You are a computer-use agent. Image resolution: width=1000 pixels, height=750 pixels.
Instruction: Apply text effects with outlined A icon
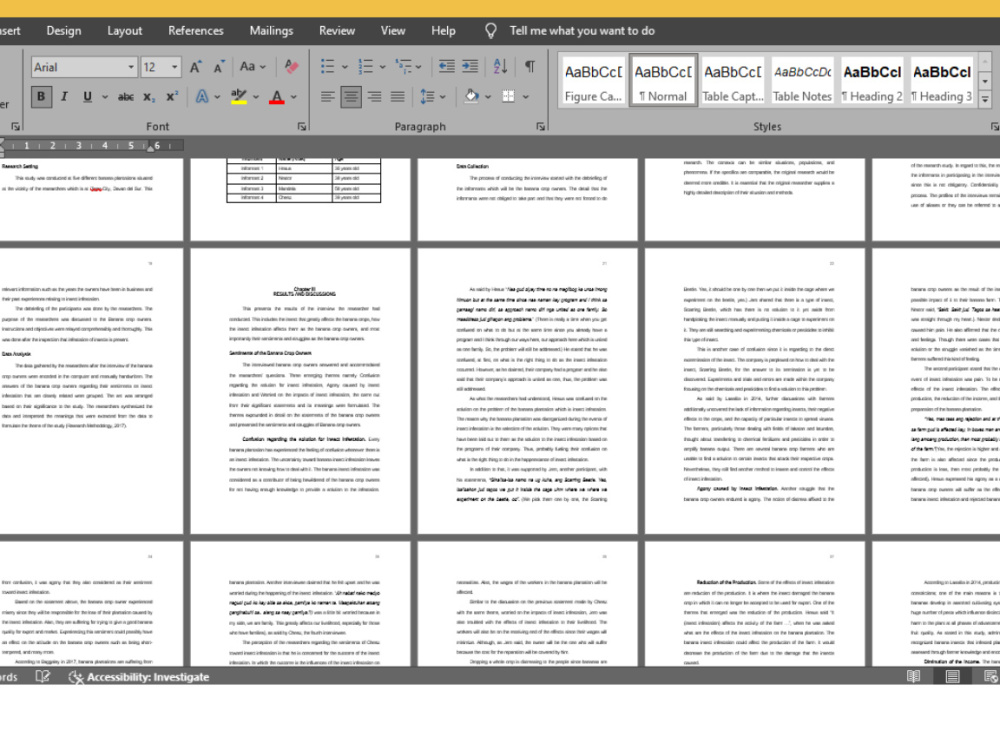pyautogui.click(x=202, y=97)
